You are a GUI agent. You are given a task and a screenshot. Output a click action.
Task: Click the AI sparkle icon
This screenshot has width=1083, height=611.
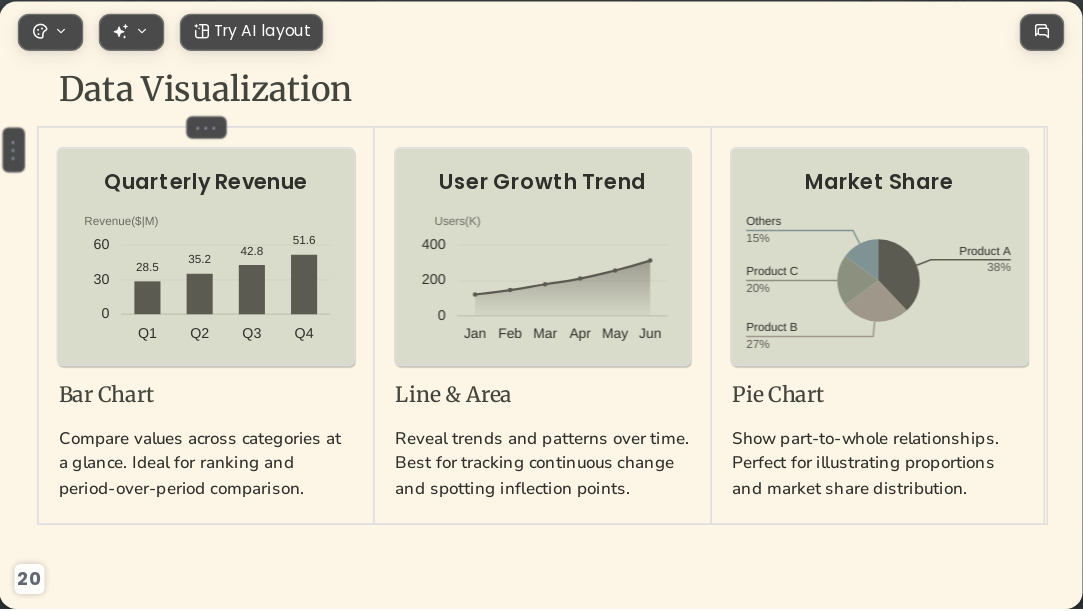(x=121, y=32)
